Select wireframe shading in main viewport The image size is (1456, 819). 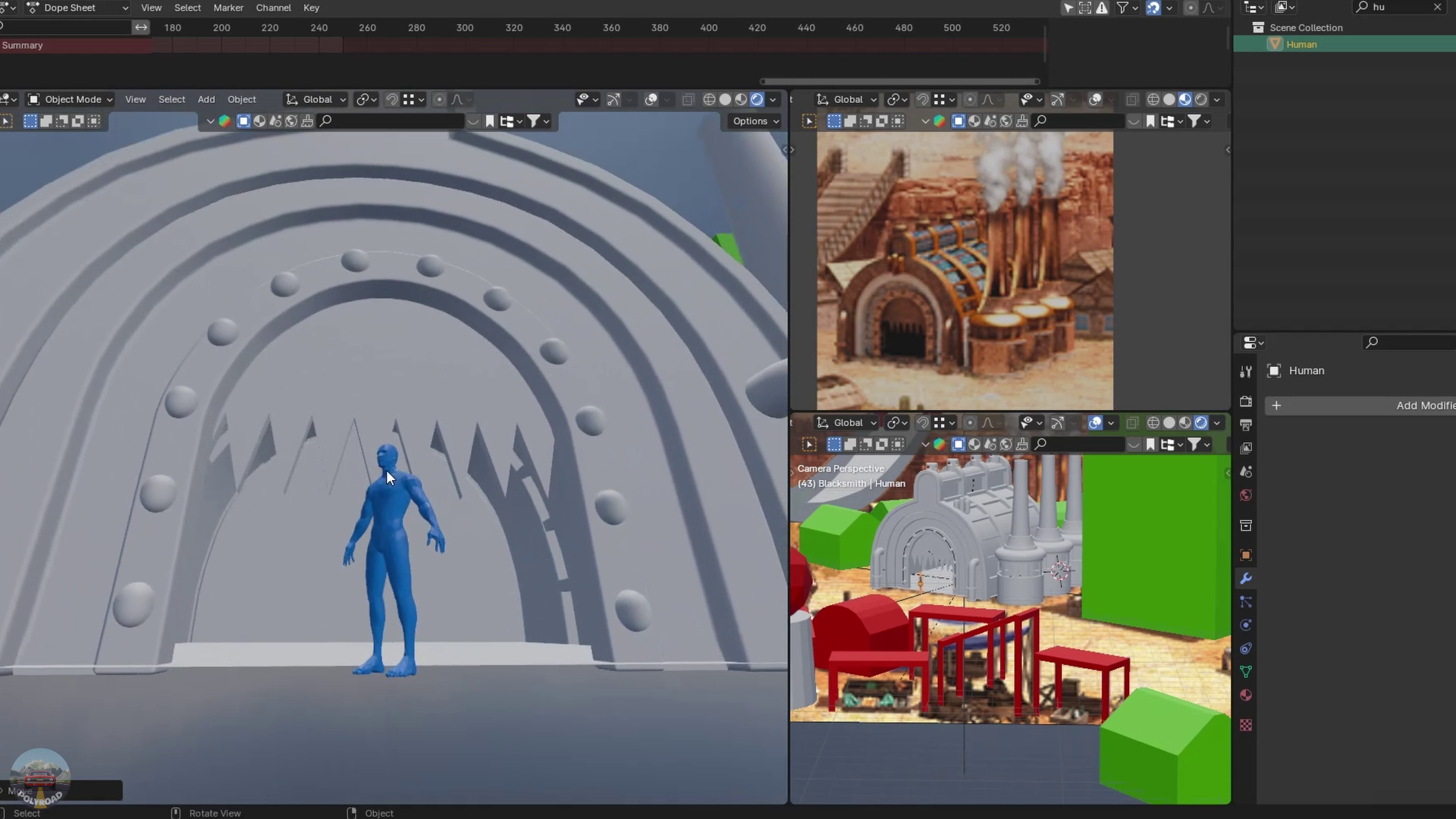[709, 99]
